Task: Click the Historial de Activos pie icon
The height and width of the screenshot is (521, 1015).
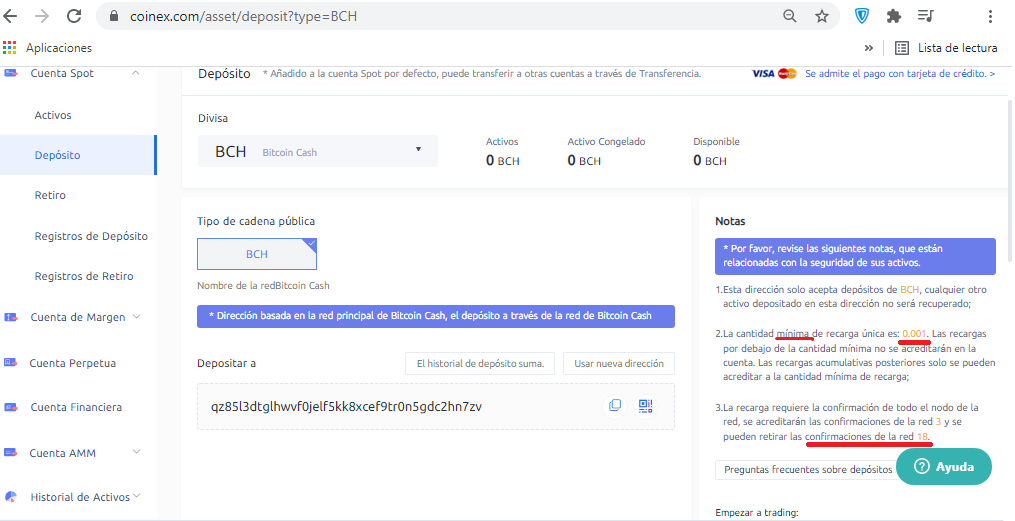Action: pos(11,497)
